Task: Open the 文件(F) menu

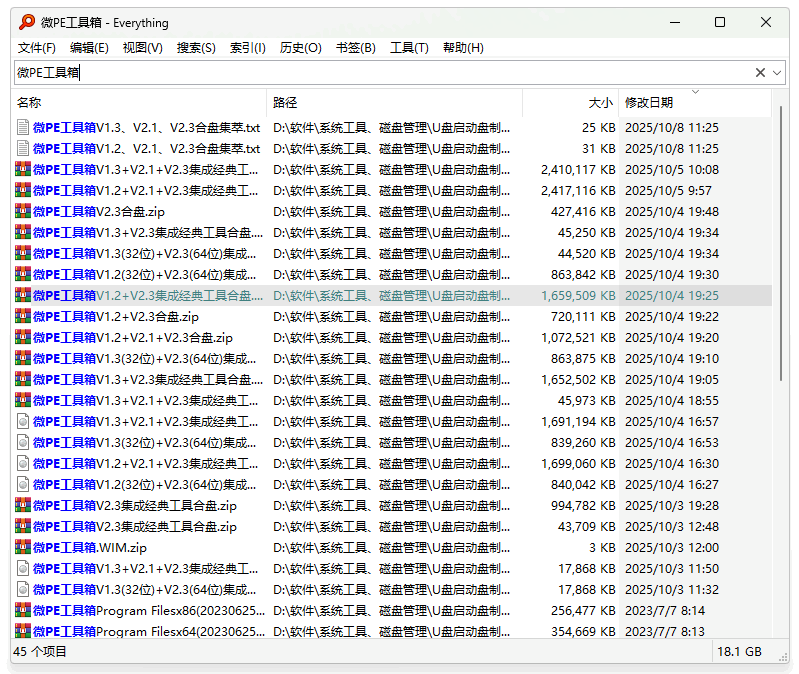Action: (x=37, y=48)
